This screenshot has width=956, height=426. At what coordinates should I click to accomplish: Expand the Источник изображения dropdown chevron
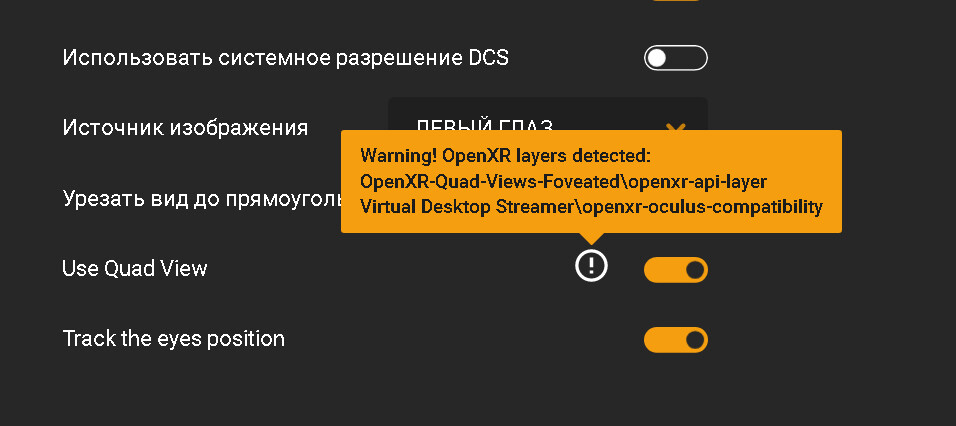coord(676,127)
